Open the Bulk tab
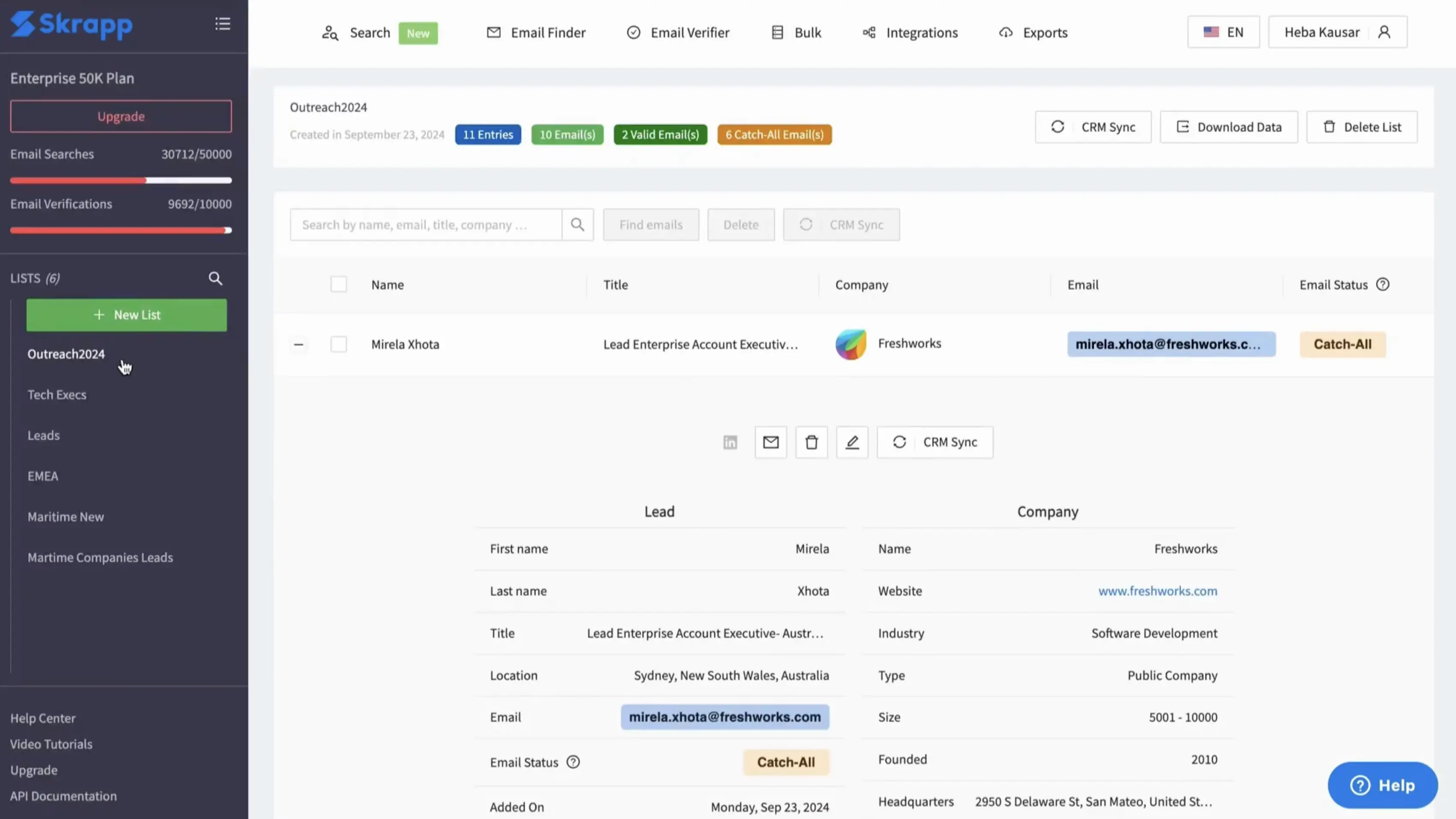 tap(797, 32)
